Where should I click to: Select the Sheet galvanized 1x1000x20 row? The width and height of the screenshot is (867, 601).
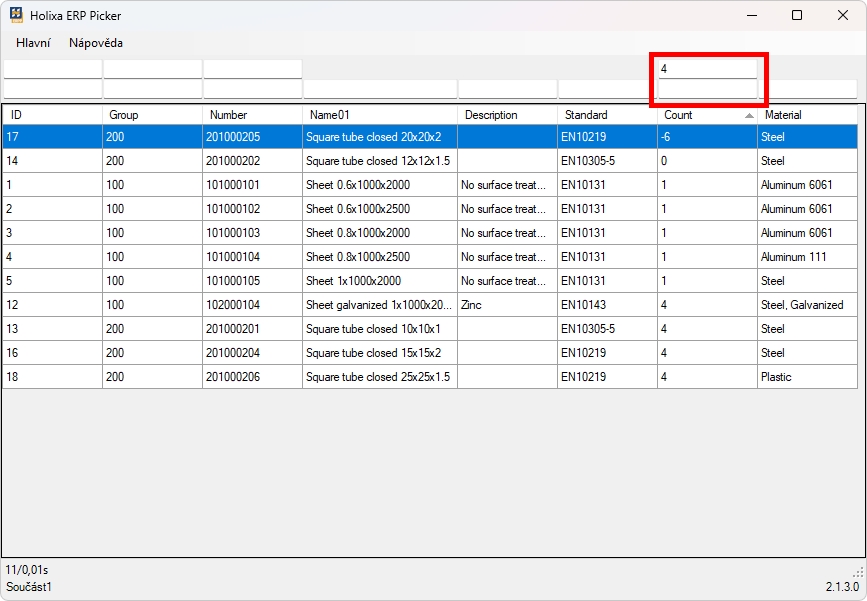click(x=379, y=305)
